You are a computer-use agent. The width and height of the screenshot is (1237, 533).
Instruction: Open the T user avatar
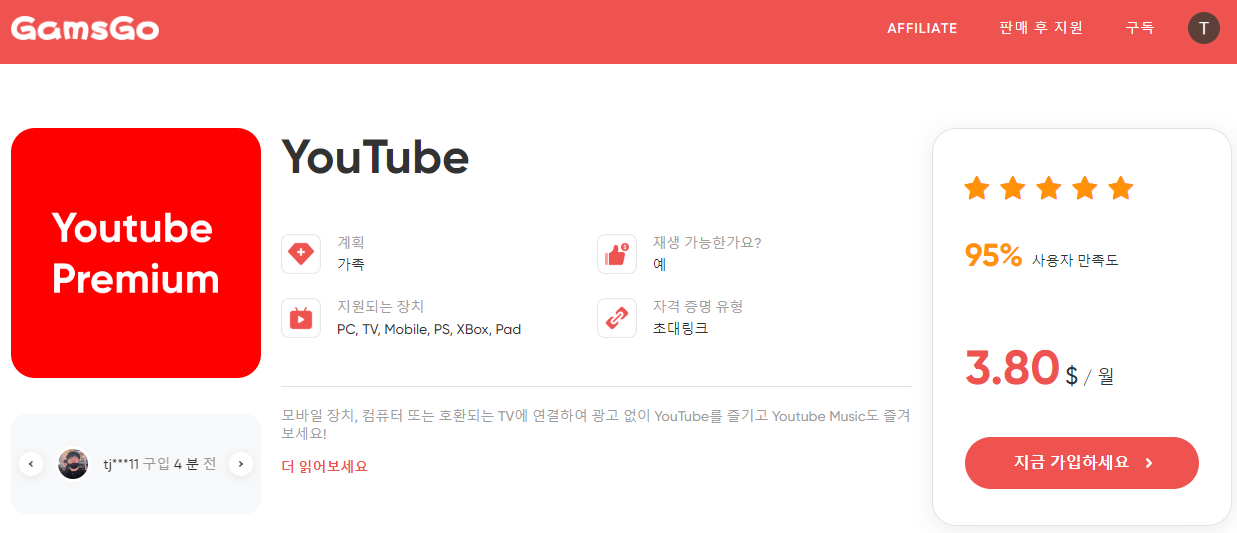point(1204,28)
